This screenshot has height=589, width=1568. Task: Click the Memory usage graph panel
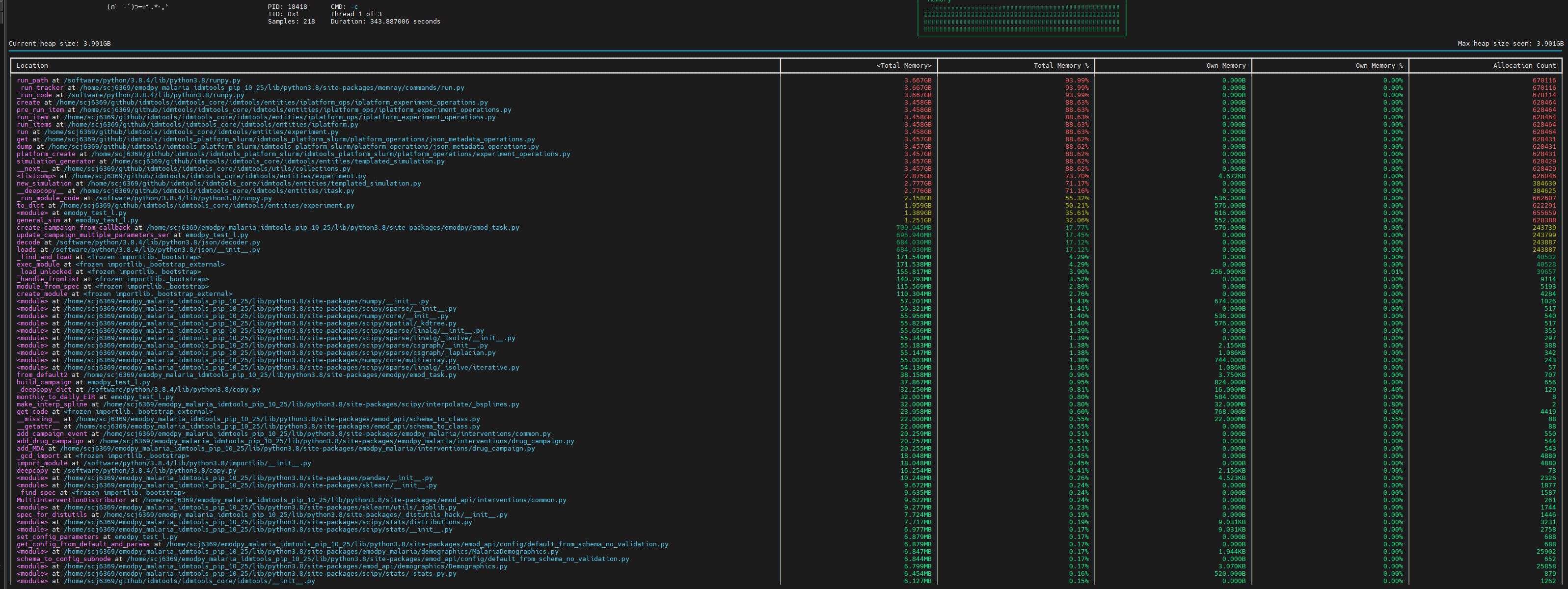tap(1022, 17)
